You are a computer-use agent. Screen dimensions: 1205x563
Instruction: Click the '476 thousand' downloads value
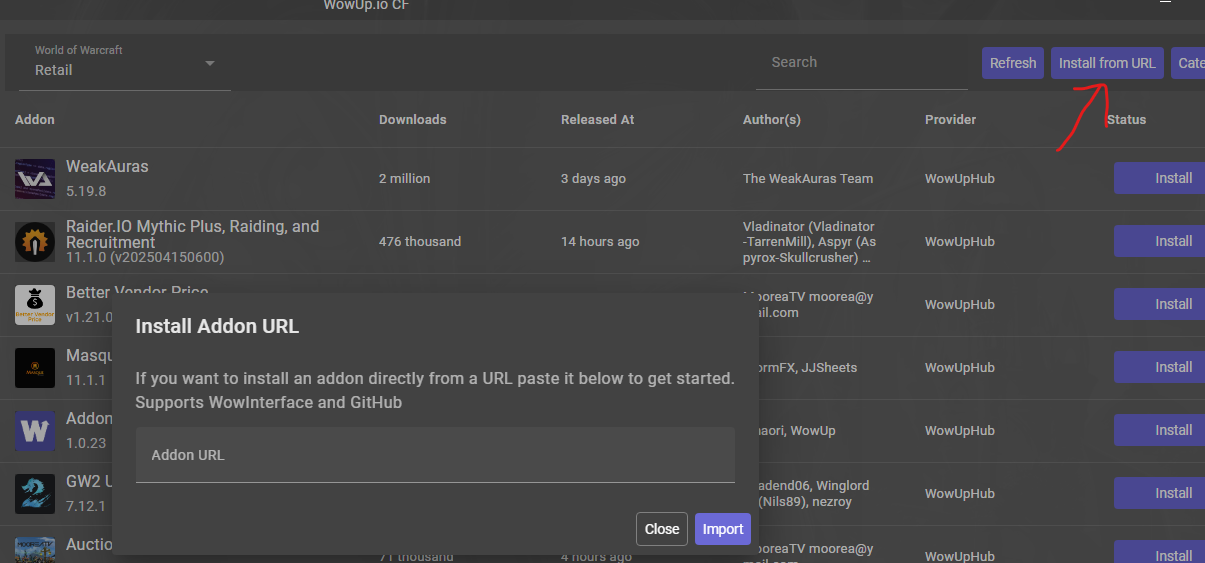pos(420,241)
